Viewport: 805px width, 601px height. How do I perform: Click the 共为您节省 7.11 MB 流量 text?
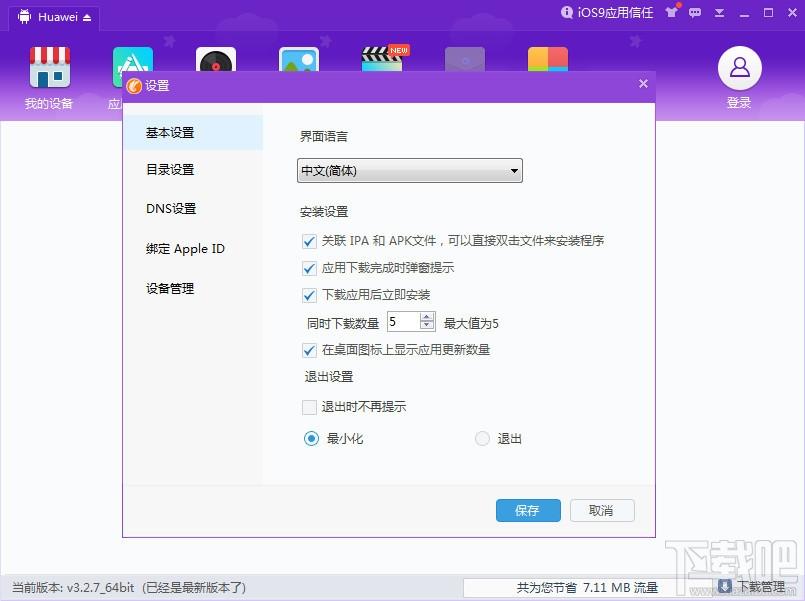pyautogui.click(x=587, y=587)
